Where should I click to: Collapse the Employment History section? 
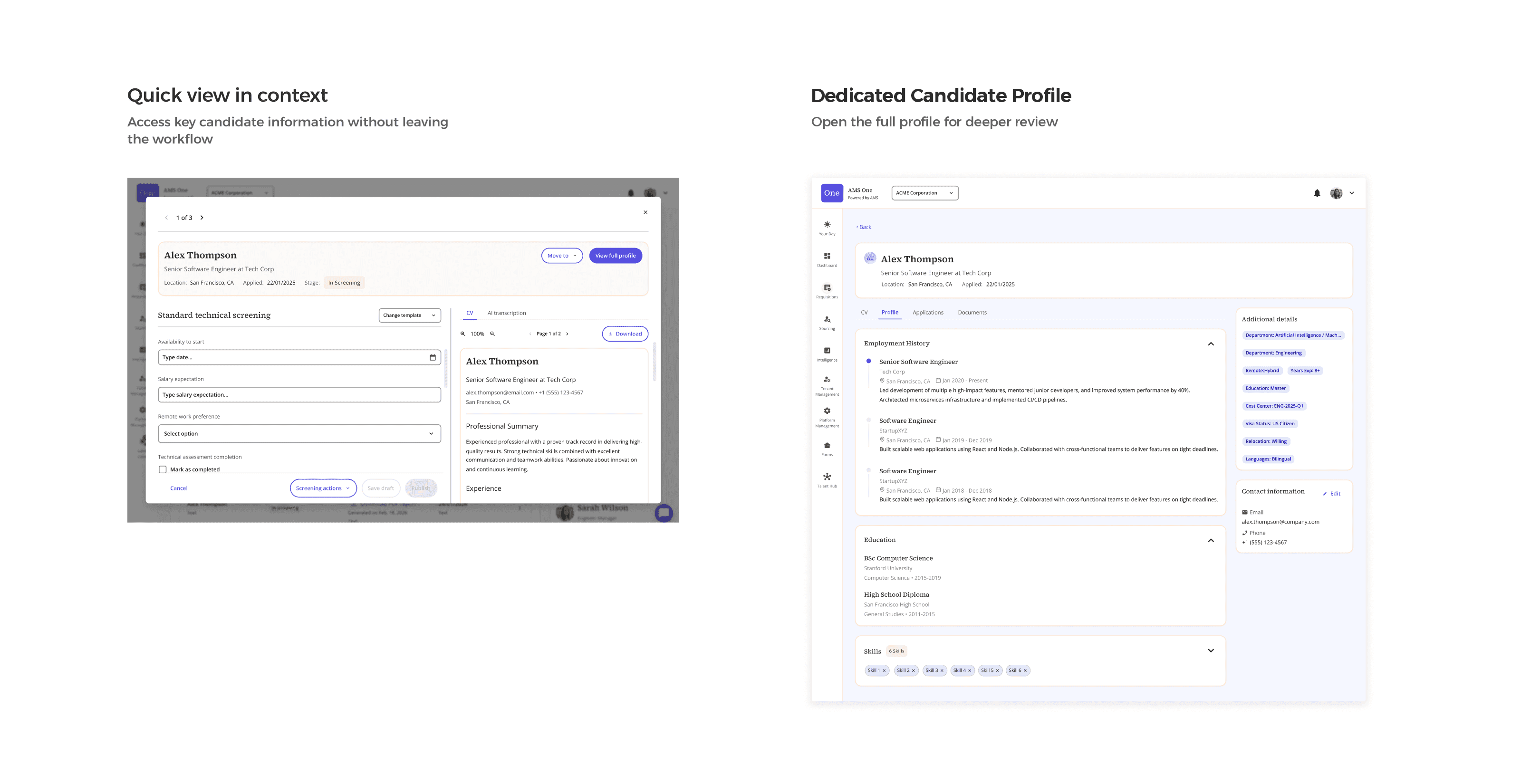click(x=1211, y=344)
